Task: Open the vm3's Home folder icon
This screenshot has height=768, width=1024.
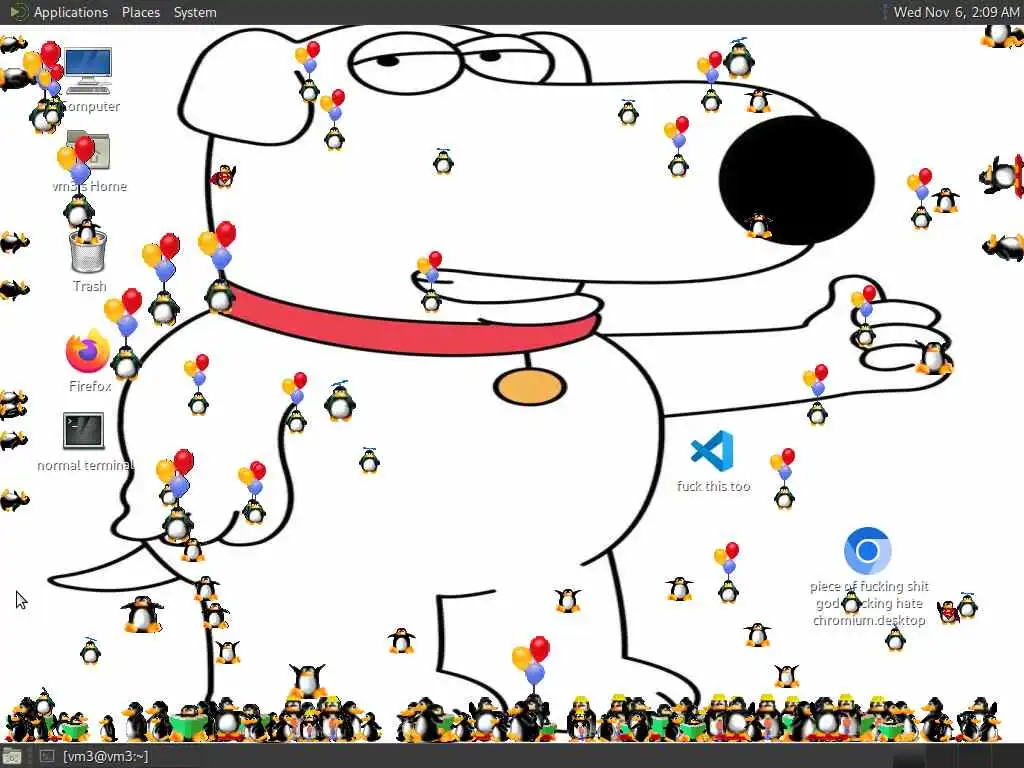Action: point(88,152)
